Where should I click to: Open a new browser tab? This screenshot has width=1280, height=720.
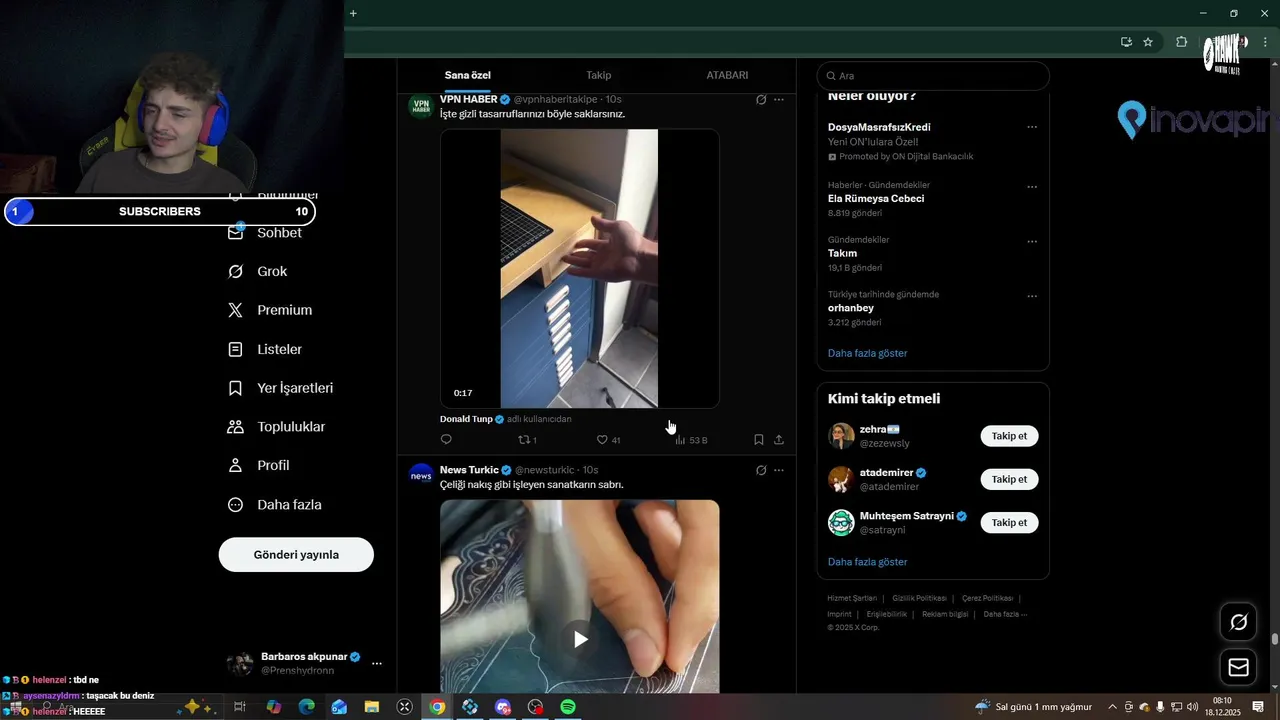(x=353, y=13)
